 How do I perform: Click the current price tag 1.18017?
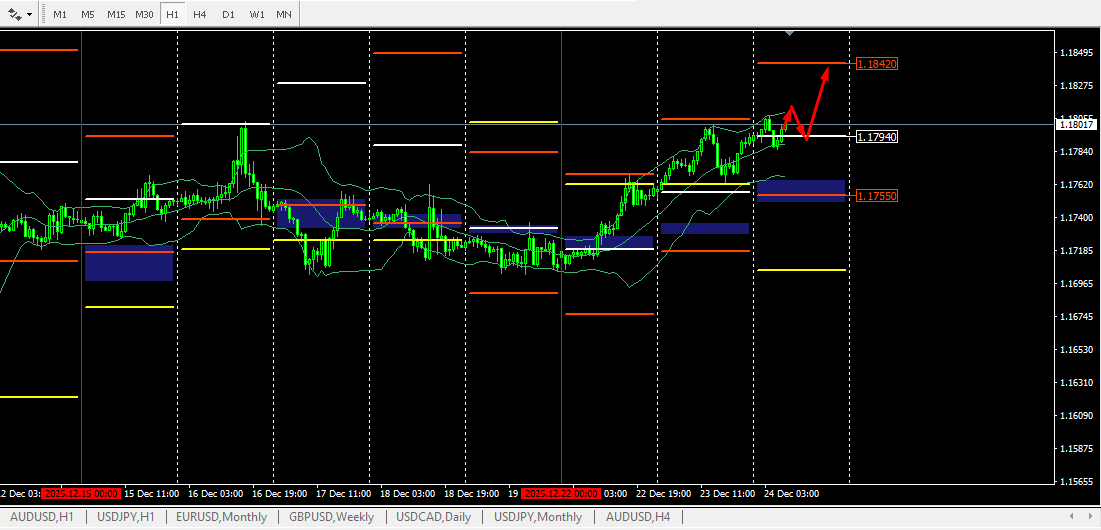point(1076,124)
